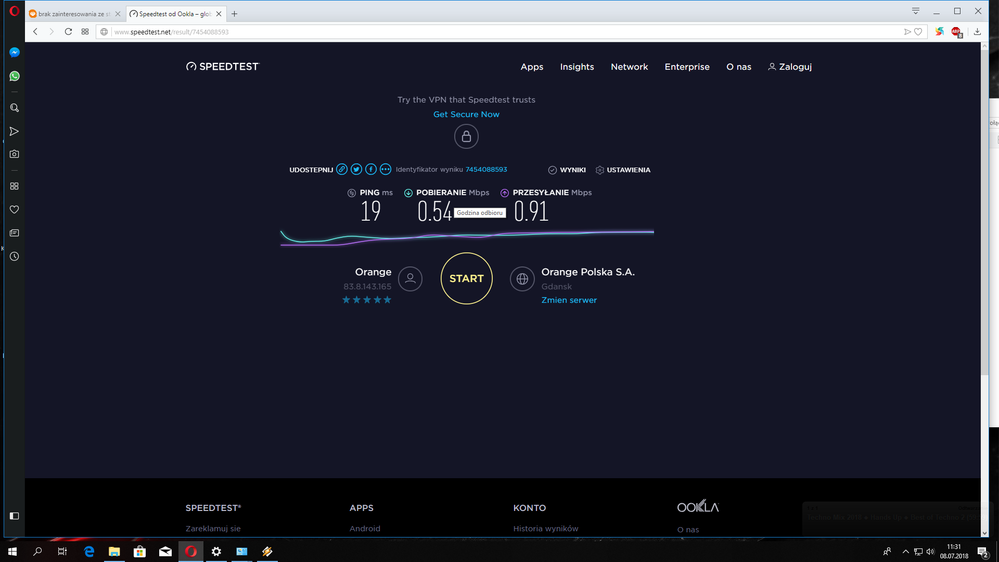Screen dimensions: 999x562
Task: Go back to previous page
Action: [x=35, y=32]
